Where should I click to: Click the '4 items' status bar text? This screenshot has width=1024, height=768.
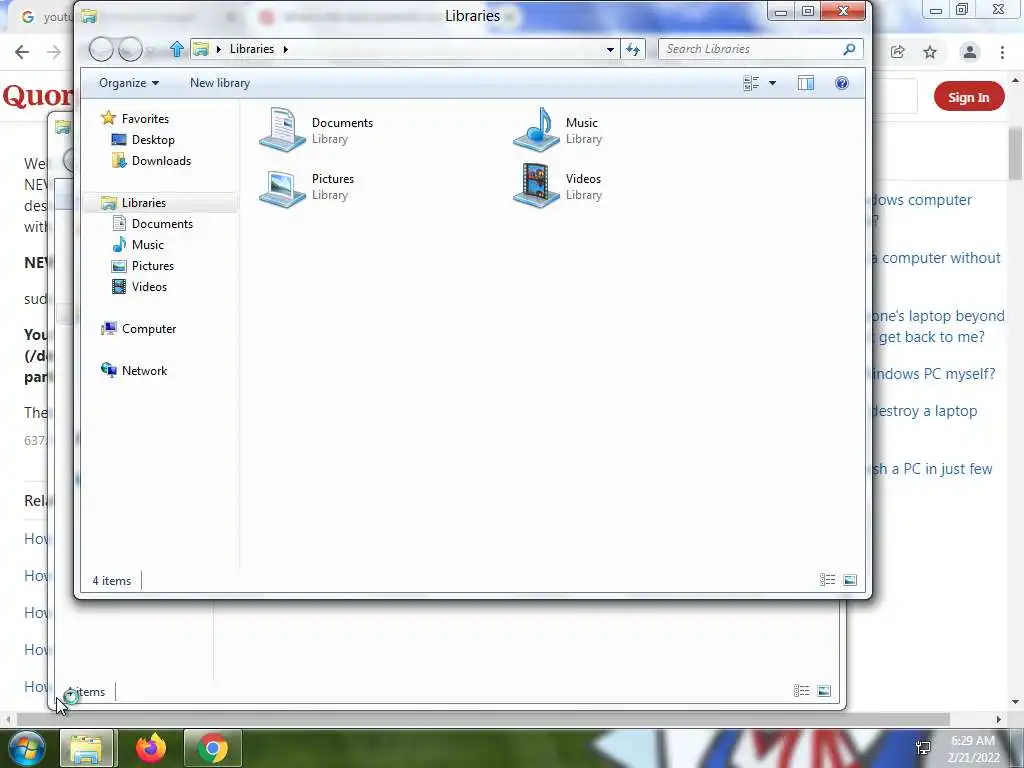click(x=112, y=581)
